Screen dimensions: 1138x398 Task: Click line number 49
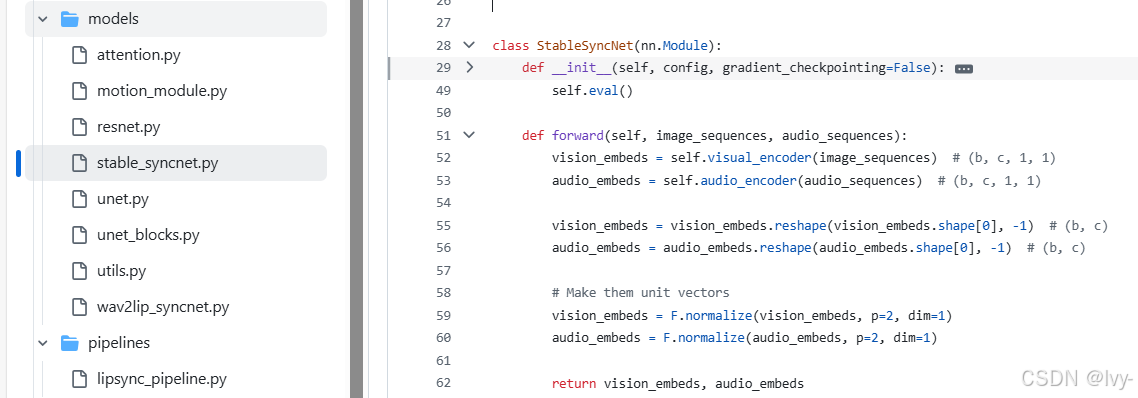443,90
